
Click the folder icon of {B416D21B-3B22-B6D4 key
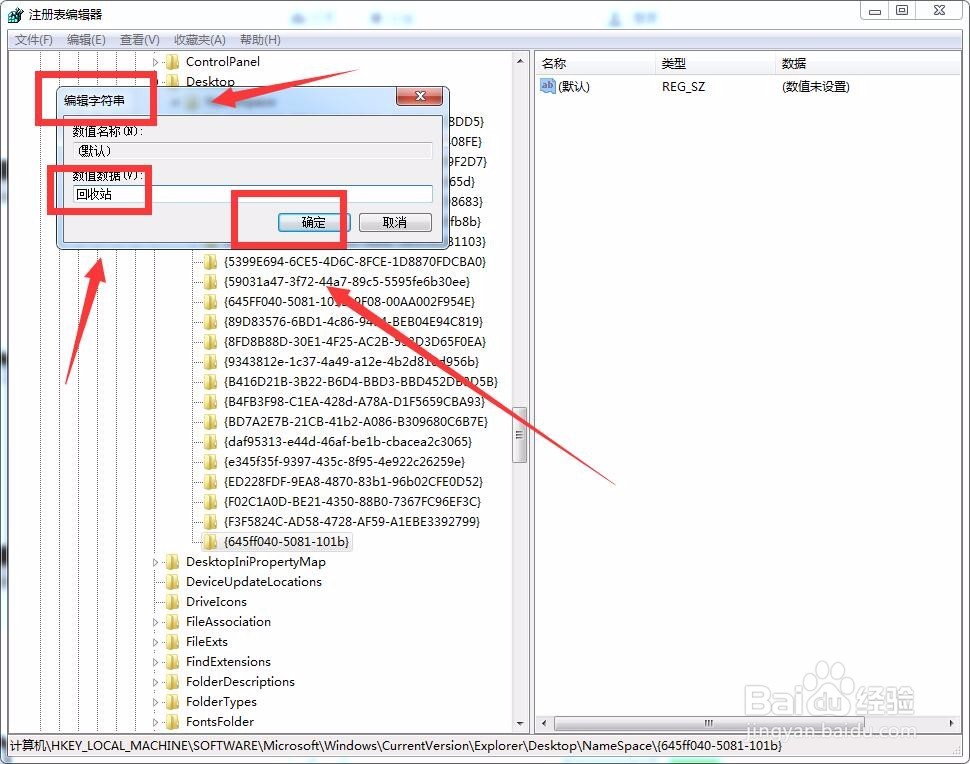tap(211, 382)
